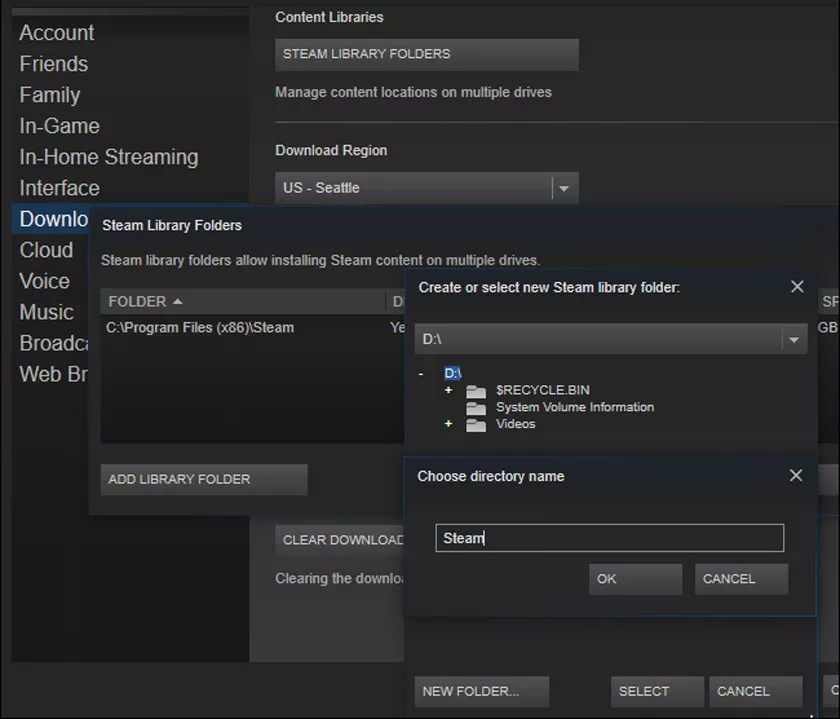Expand the $RECYCLE.BIN tree node
840x719 pixels.
(x=449, y=390)
